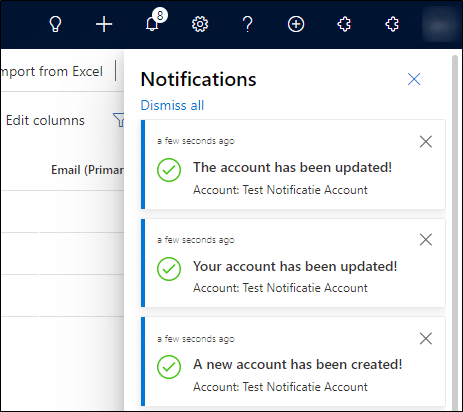Open the lightbulb Assistant icon
Screen dimensions: 463x412
pyautogui.click(x=55, y=24)
